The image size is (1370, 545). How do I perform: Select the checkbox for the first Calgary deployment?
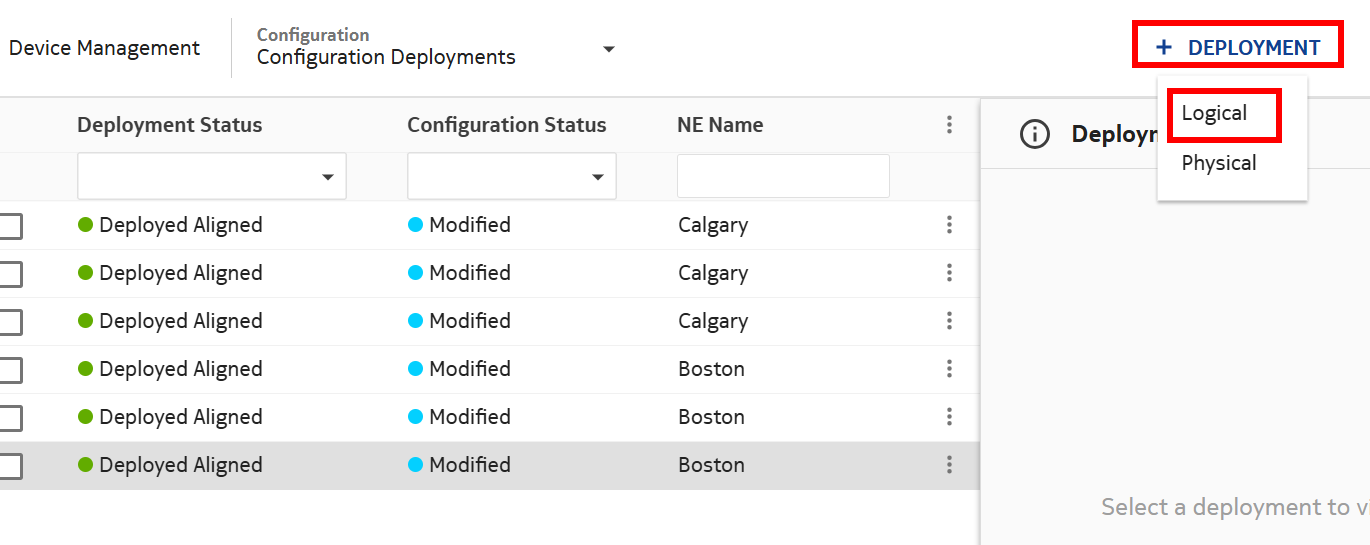pos(10,226)
